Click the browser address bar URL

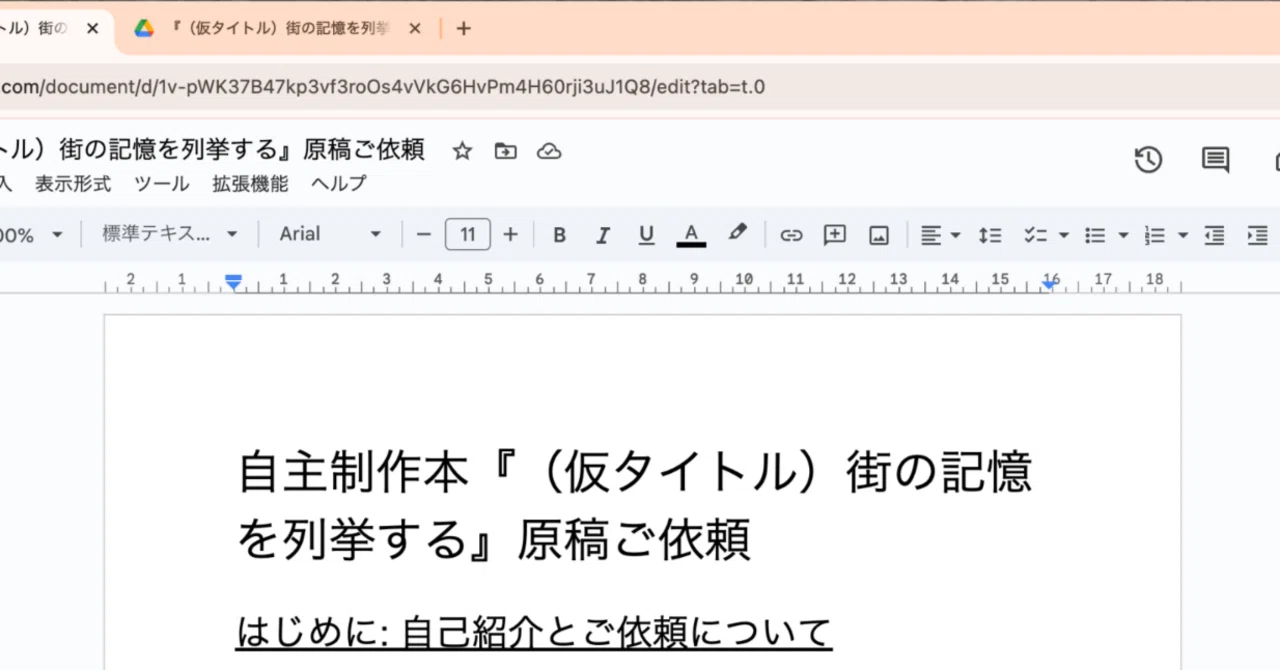pos(383,87)
